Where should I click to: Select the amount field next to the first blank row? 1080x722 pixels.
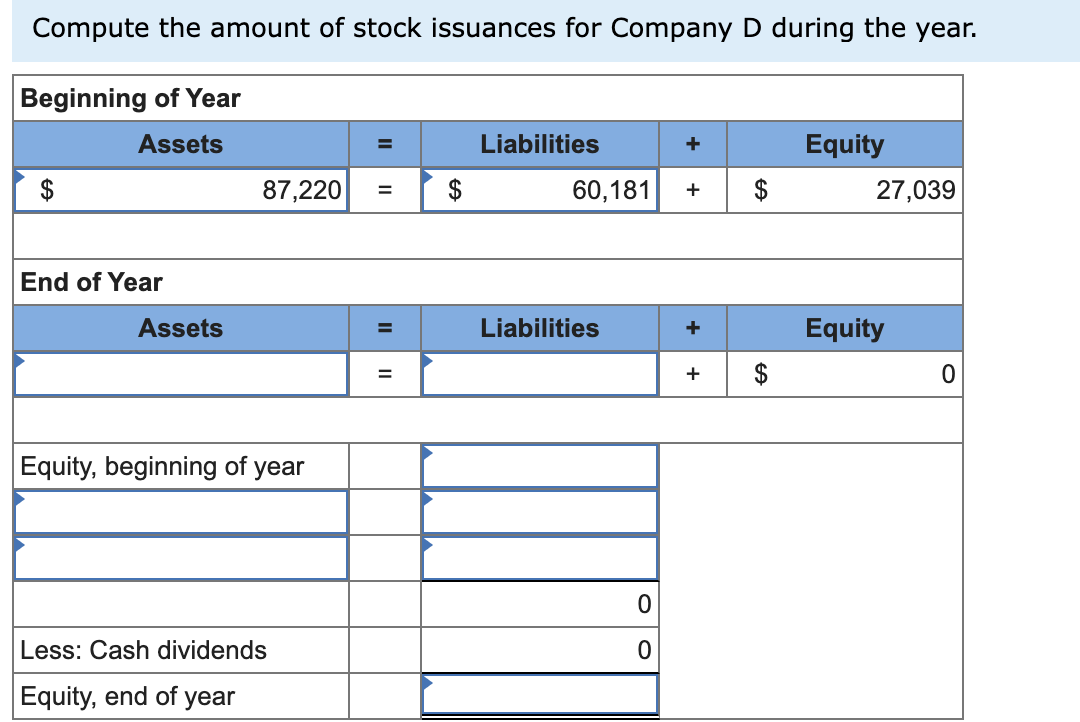540,511
